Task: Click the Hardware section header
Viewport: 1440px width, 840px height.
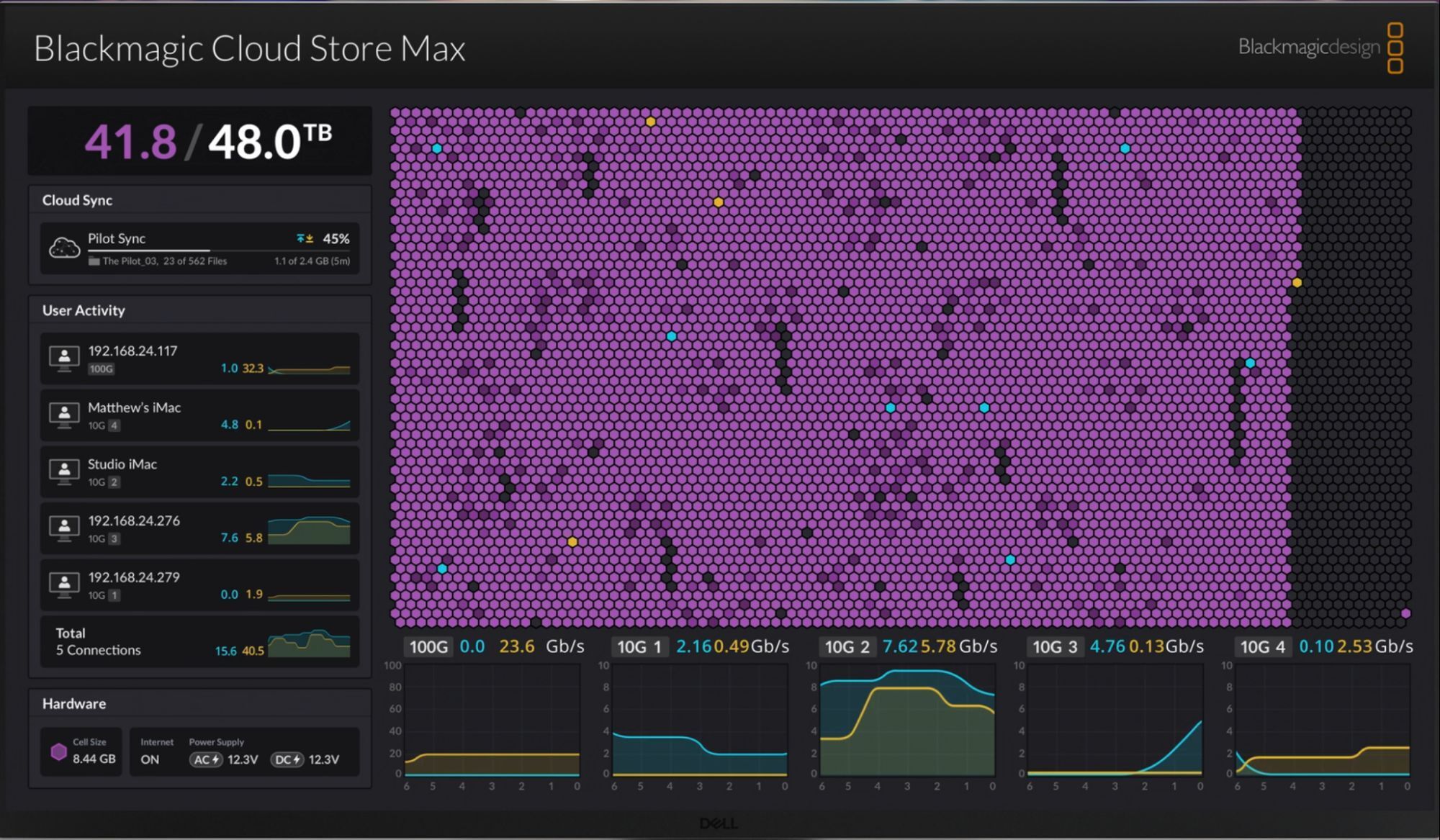Action: point(73,703)
